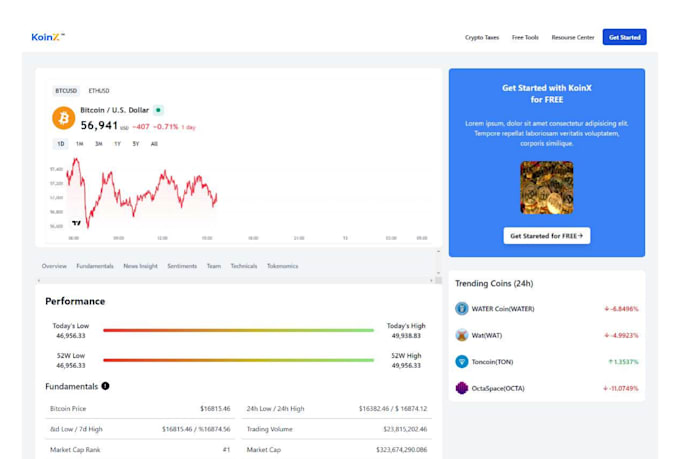680x459 pixels.
Task: Click Today's High 49,938.83 value
Action: (x=406, y=336)
